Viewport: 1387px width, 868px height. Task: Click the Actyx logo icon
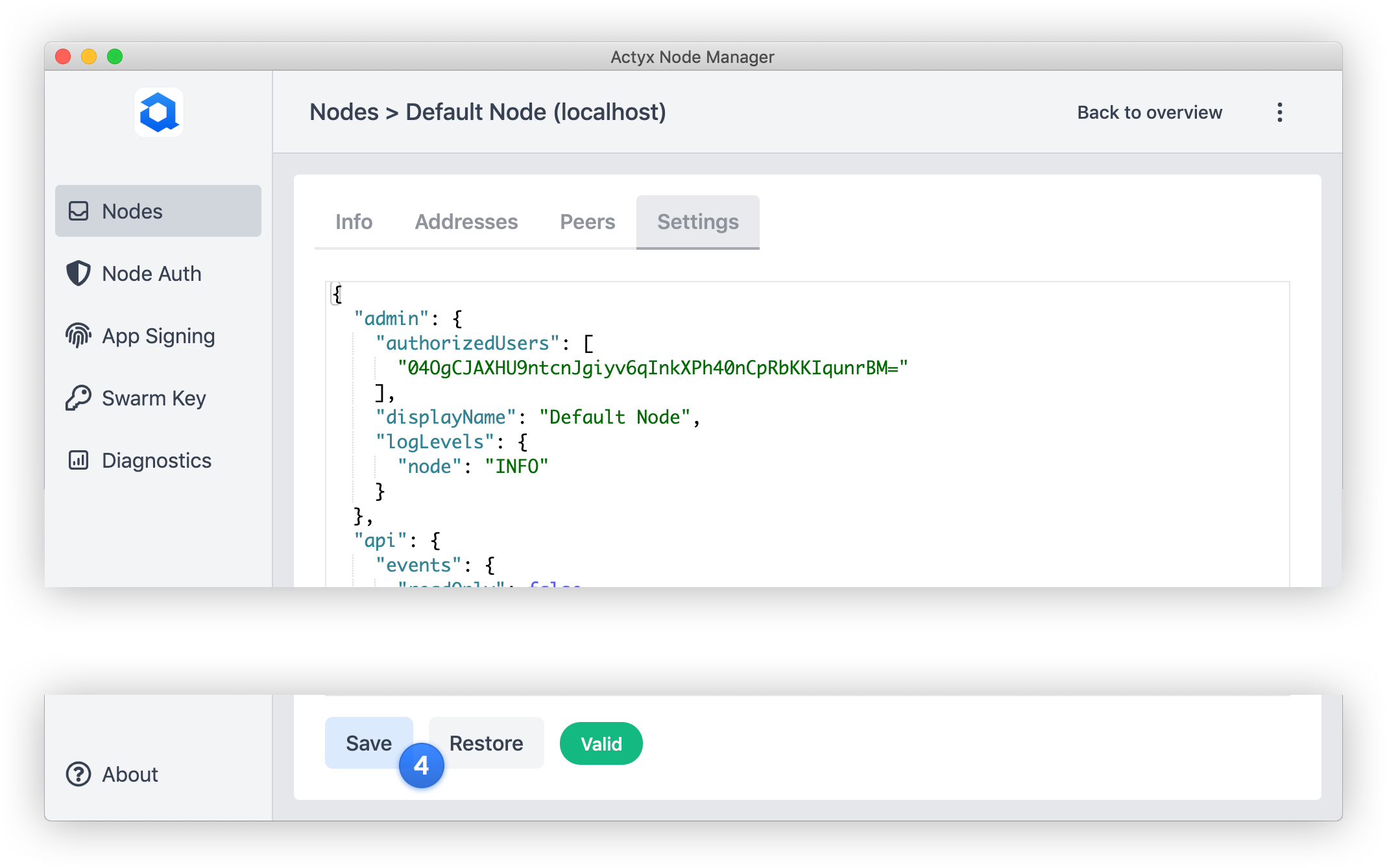pos(159,112)
